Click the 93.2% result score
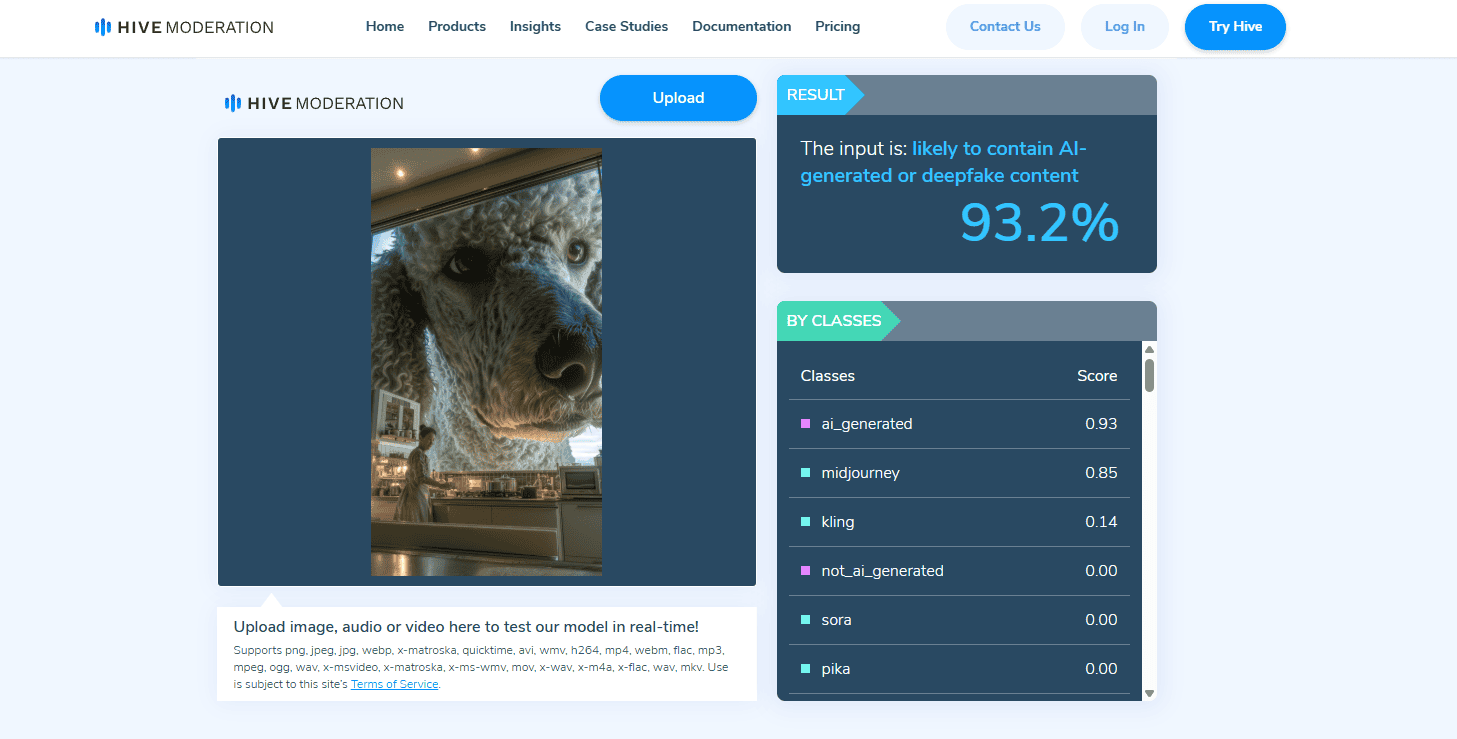Screen dimensions: 1457x739 1039,222
